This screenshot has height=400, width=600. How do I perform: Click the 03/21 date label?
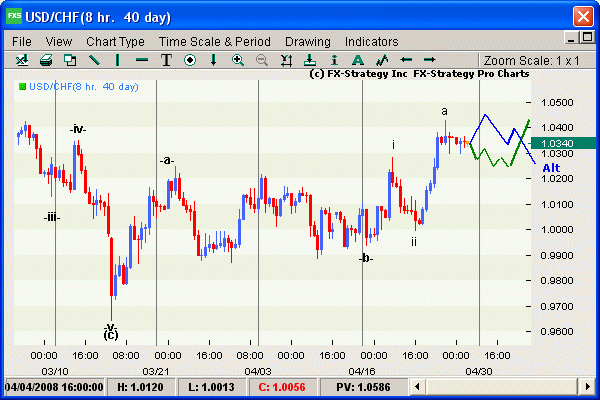click(156, 371)
